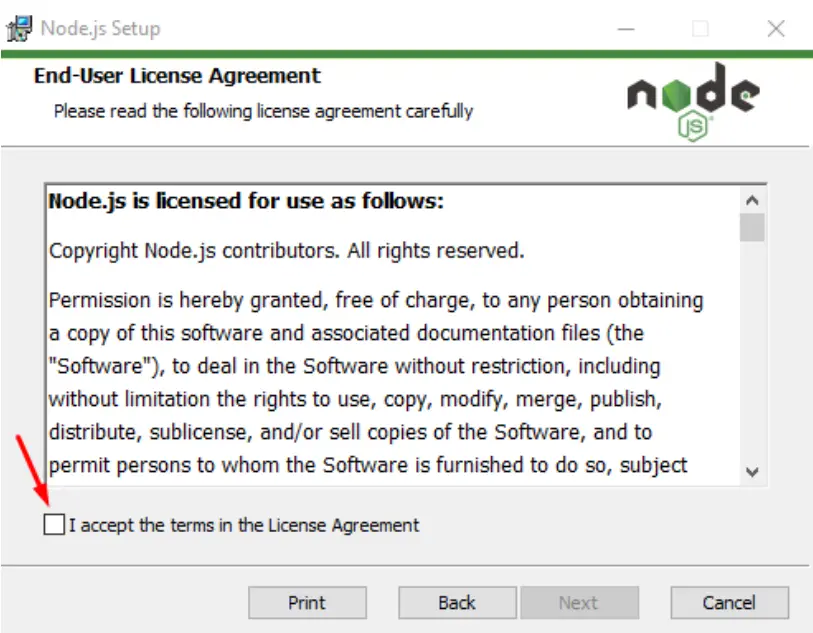Go Back to the previous setup step
Screen dimensions: 813x633
tap(457, 602)
